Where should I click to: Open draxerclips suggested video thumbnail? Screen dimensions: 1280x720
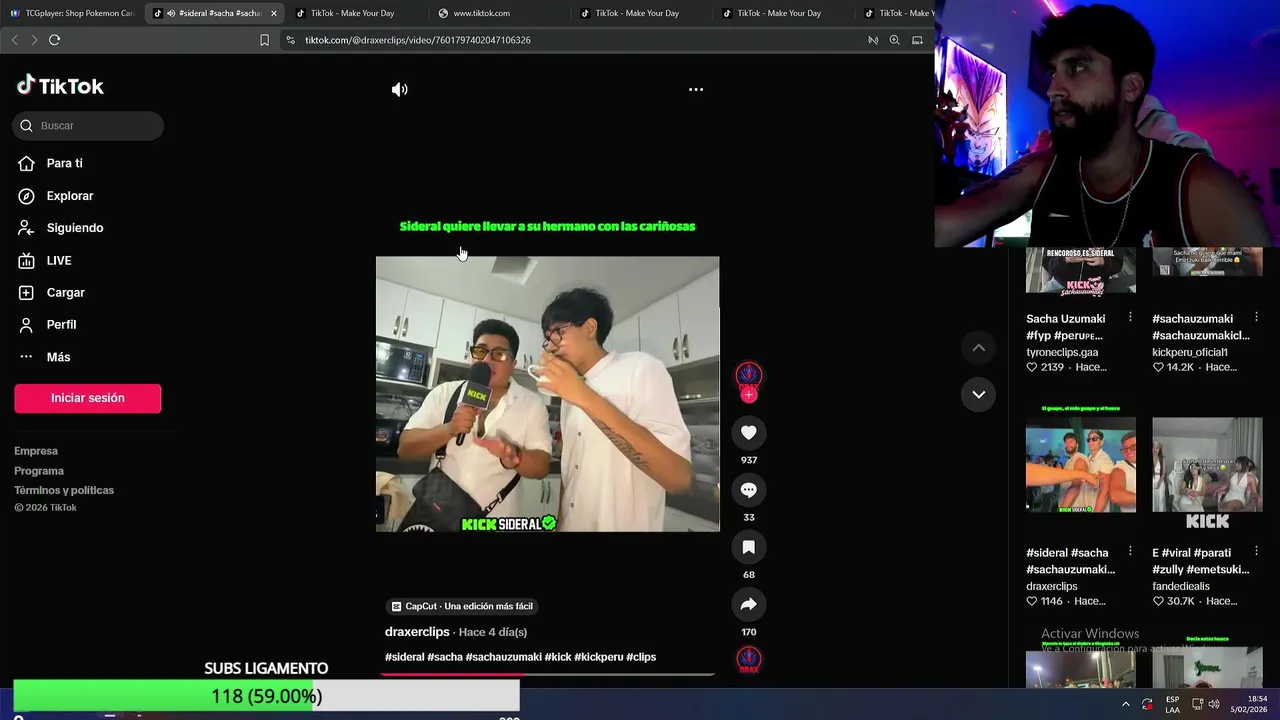[1081, 465]
